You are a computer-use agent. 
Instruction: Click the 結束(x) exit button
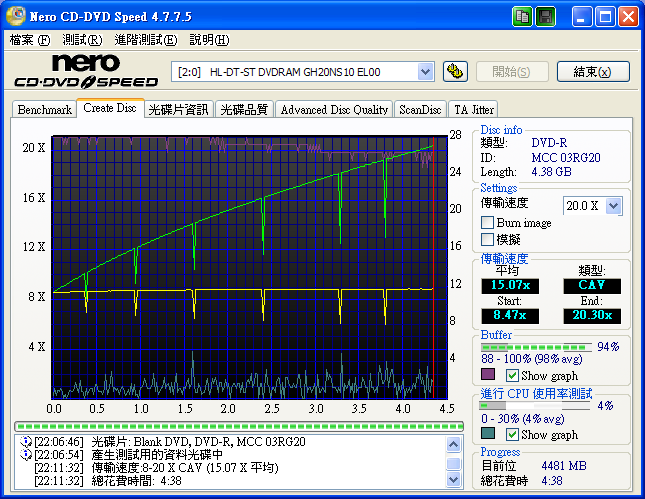600,71
